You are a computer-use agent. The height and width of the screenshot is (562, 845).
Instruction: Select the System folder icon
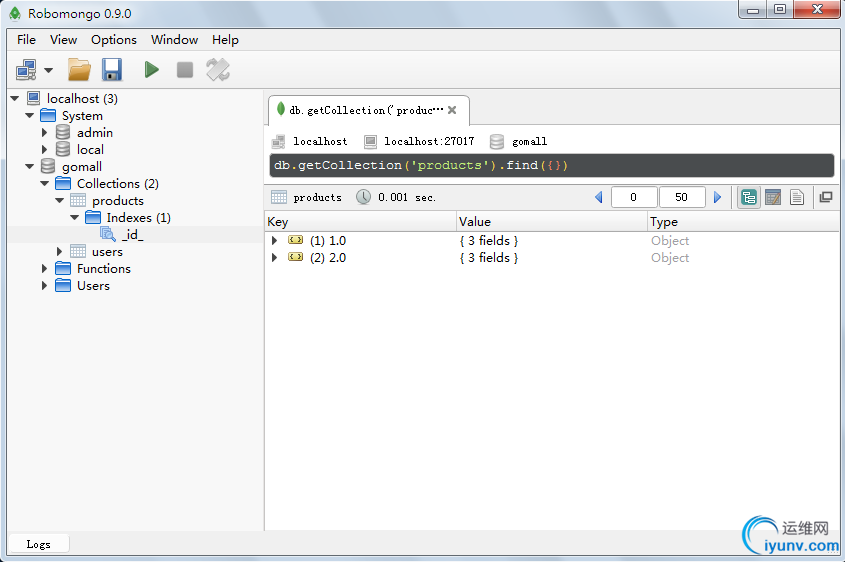coord(48,115)
